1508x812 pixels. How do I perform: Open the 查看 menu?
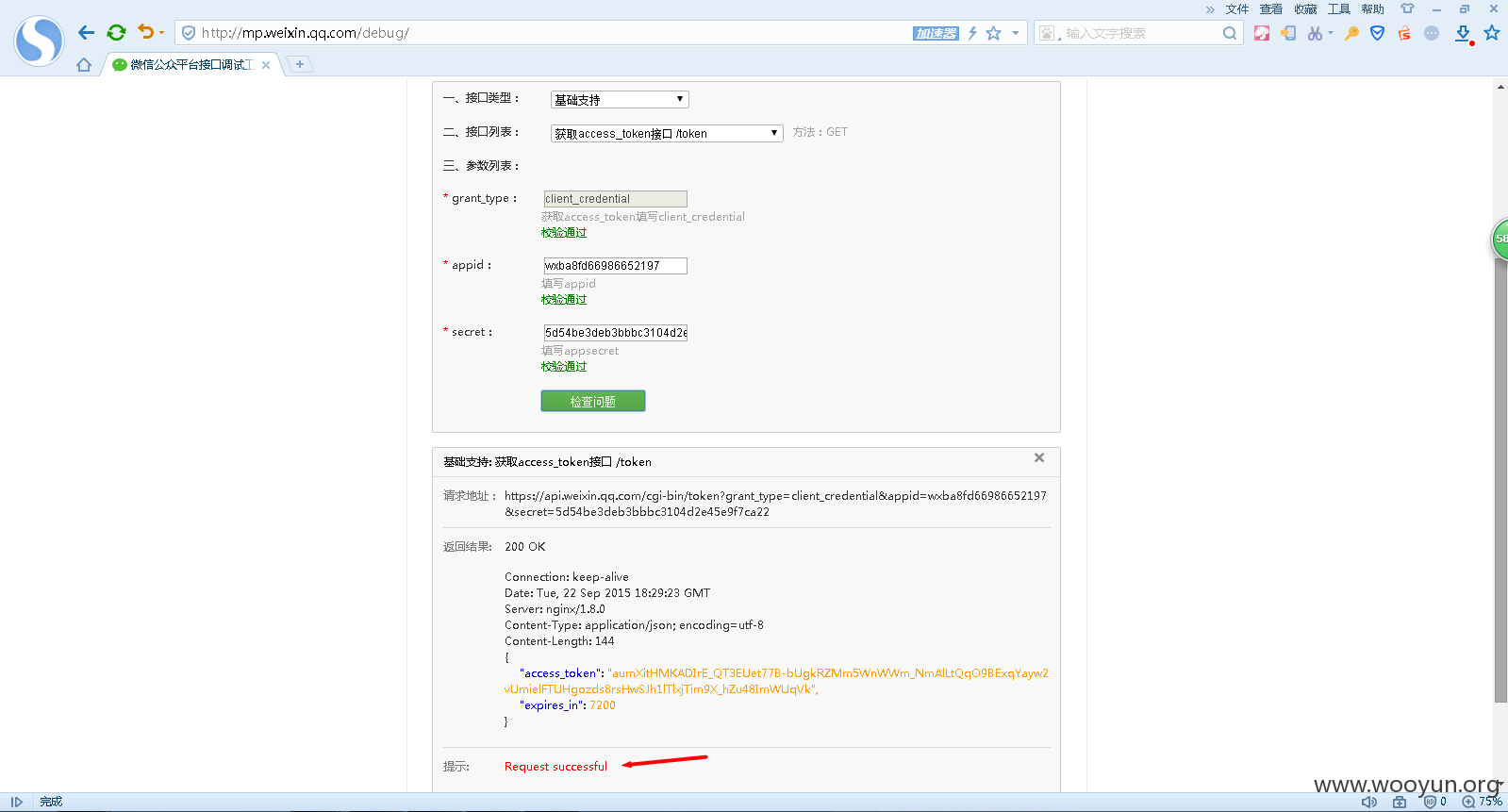1271,9
